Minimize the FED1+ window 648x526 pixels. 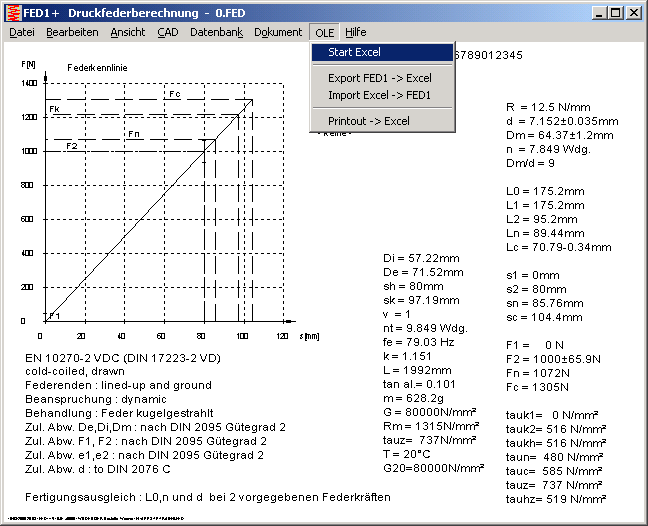coord(598,13)
